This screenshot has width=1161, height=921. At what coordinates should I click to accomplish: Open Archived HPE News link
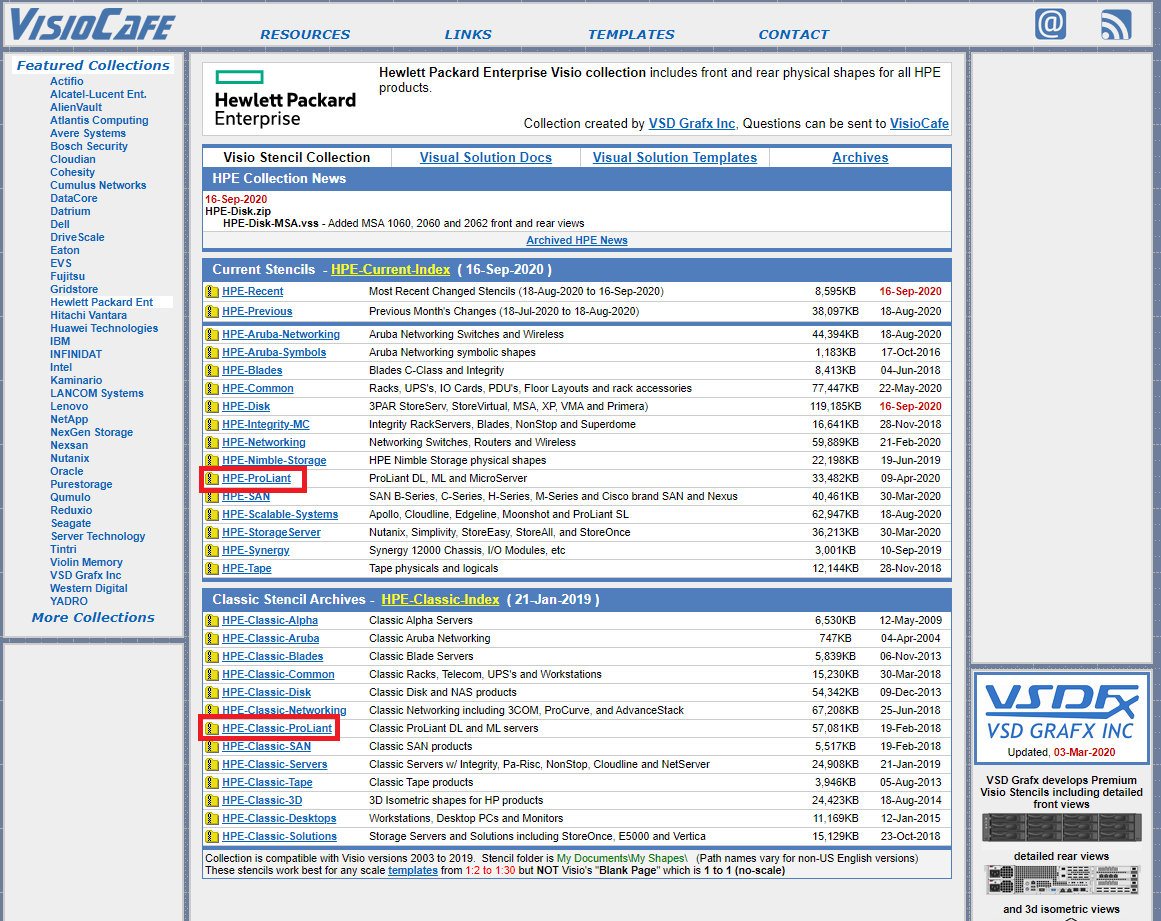(577, 241)
